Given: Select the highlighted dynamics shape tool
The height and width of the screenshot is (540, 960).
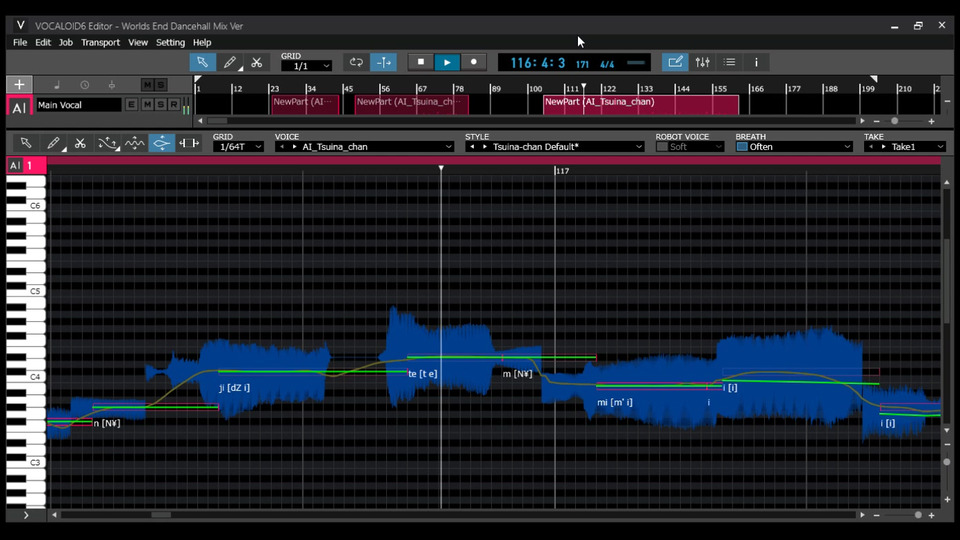Looking at the screenshot, I should pyautogui.click(x=162, y=143).
